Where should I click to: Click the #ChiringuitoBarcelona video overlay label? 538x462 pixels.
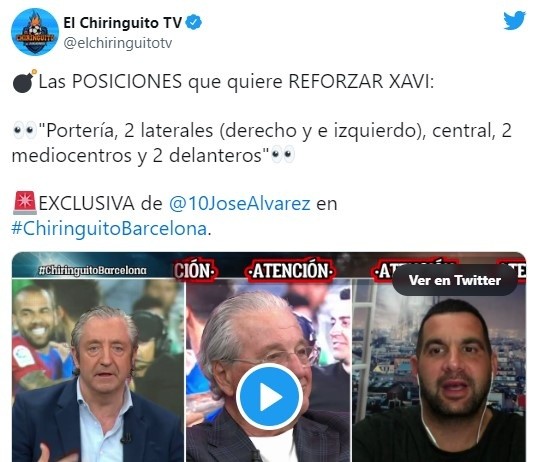(x=93, y=270)
